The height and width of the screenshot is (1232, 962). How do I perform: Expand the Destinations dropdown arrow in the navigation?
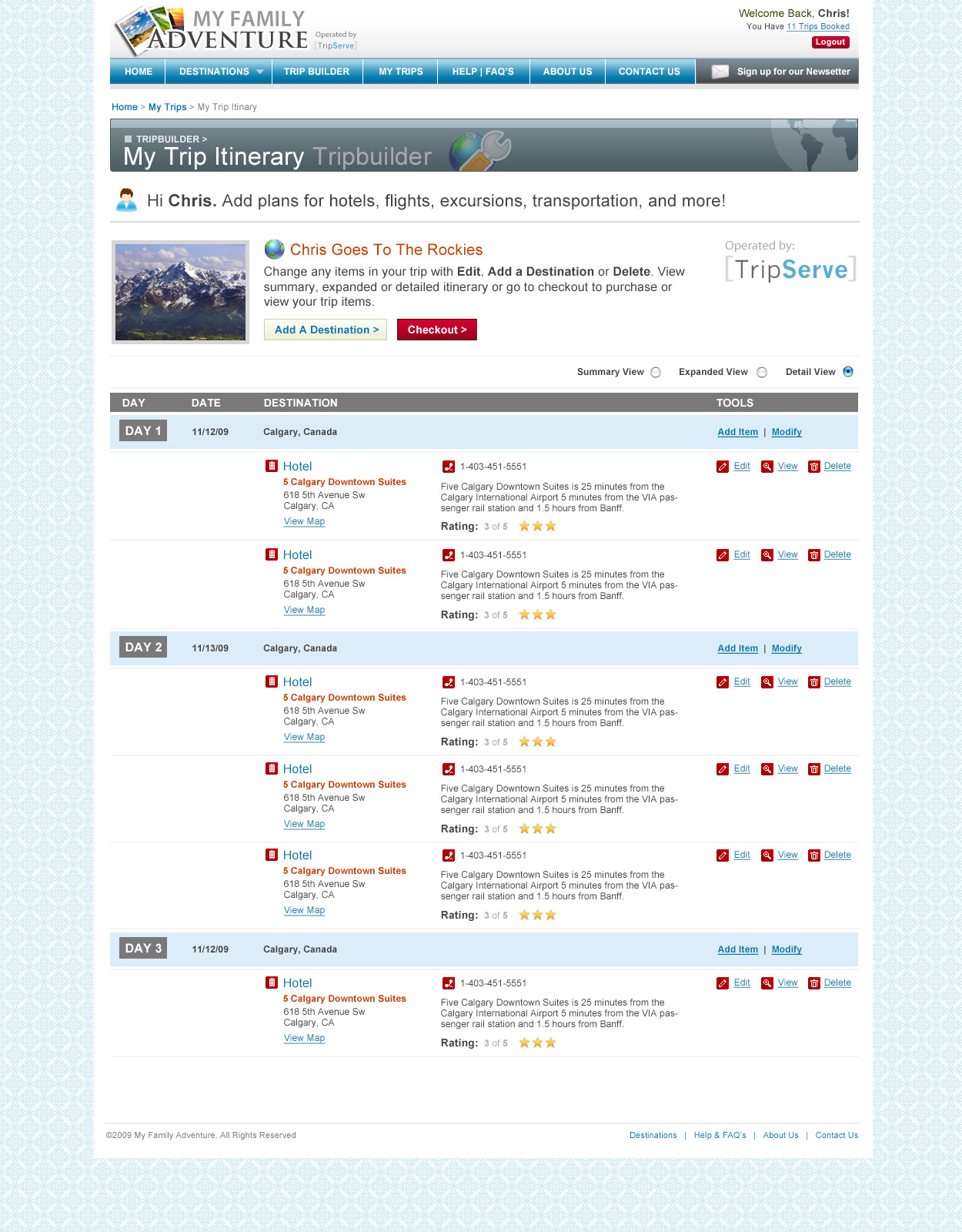coord(260,72)
